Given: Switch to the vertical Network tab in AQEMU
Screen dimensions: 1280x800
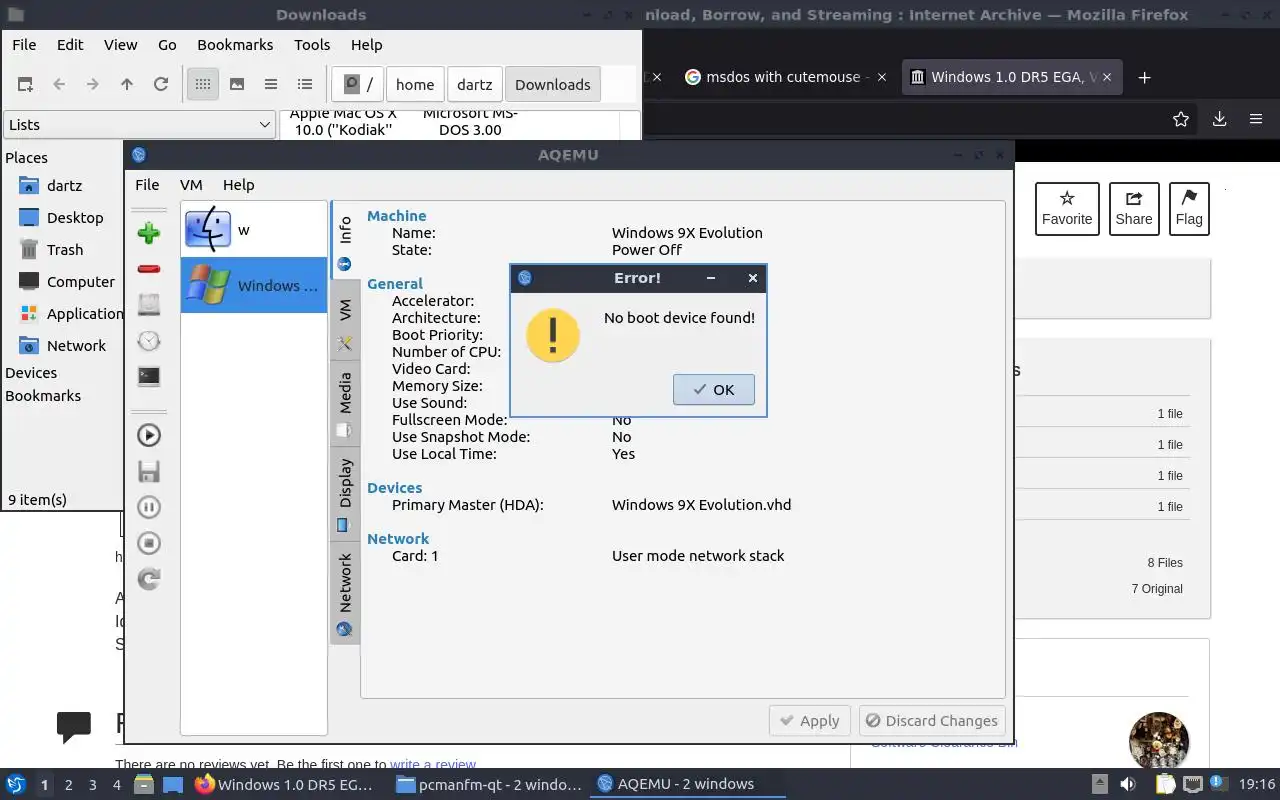Looking at the screenshot, I should coord(345,595).
